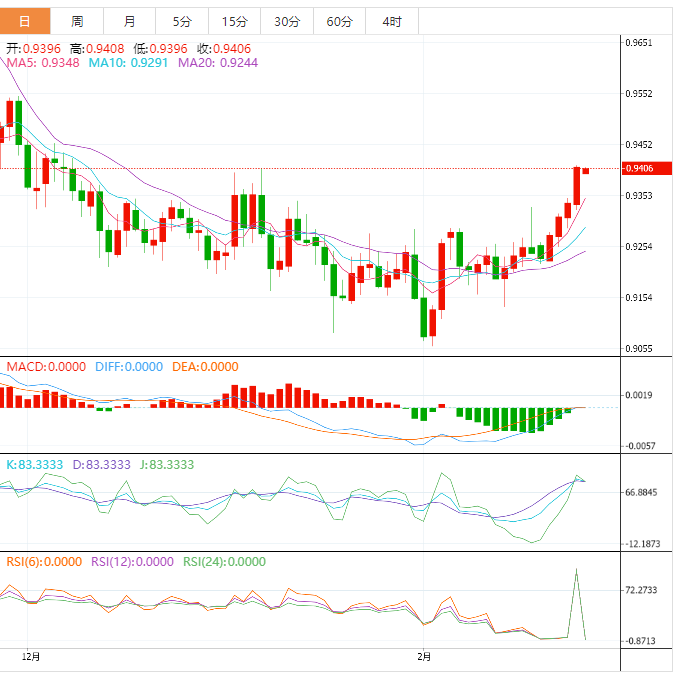676x676 pixels.
Task: Switch to the 4时 timeframe tab
Action: point(392,21)
